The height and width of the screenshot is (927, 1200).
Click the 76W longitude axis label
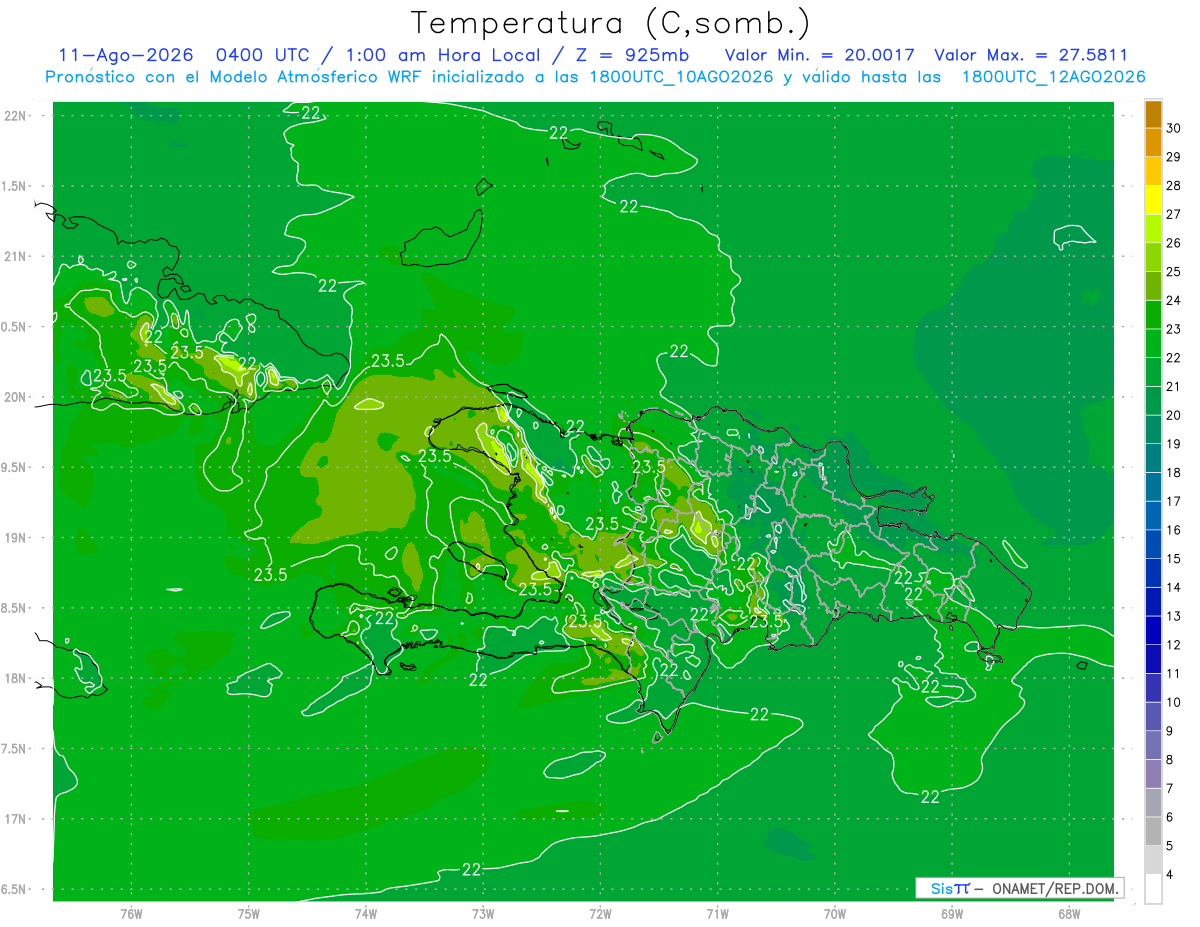[x=131, y=913]
